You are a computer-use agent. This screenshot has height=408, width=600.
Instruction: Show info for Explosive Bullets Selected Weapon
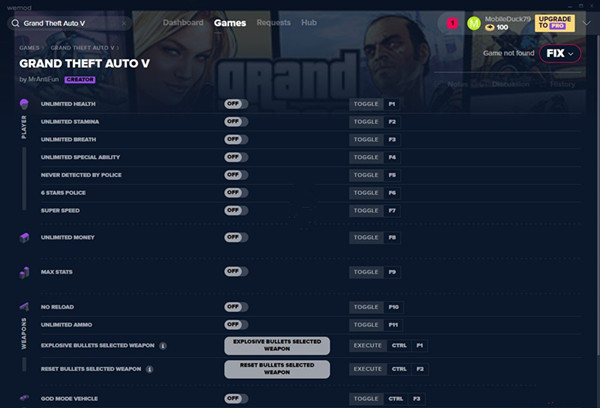pos(163,346)
